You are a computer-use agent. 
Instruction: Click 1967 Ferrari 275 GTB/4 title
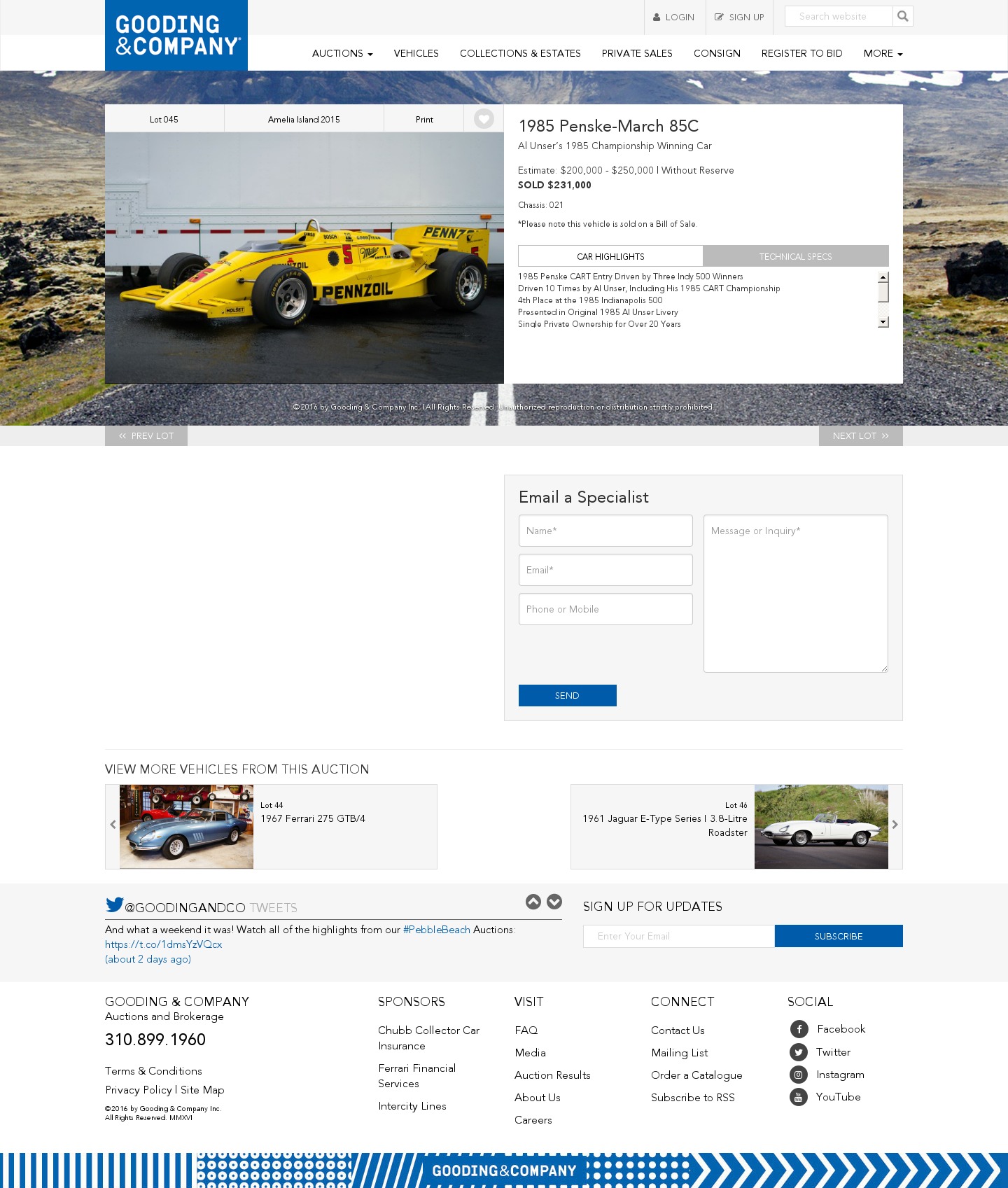click(313, 818)
